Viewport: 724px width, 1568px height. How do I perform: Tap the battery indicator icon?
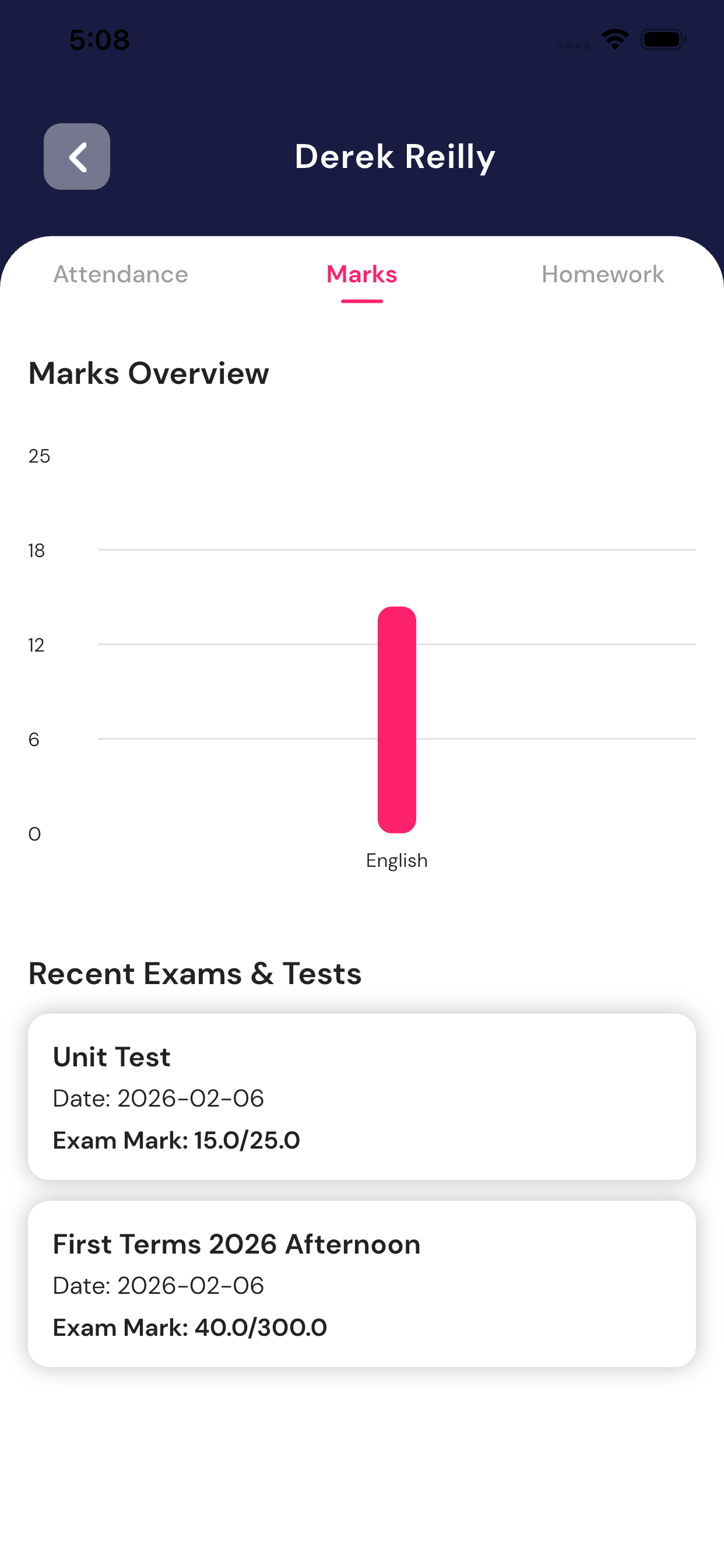663,40
